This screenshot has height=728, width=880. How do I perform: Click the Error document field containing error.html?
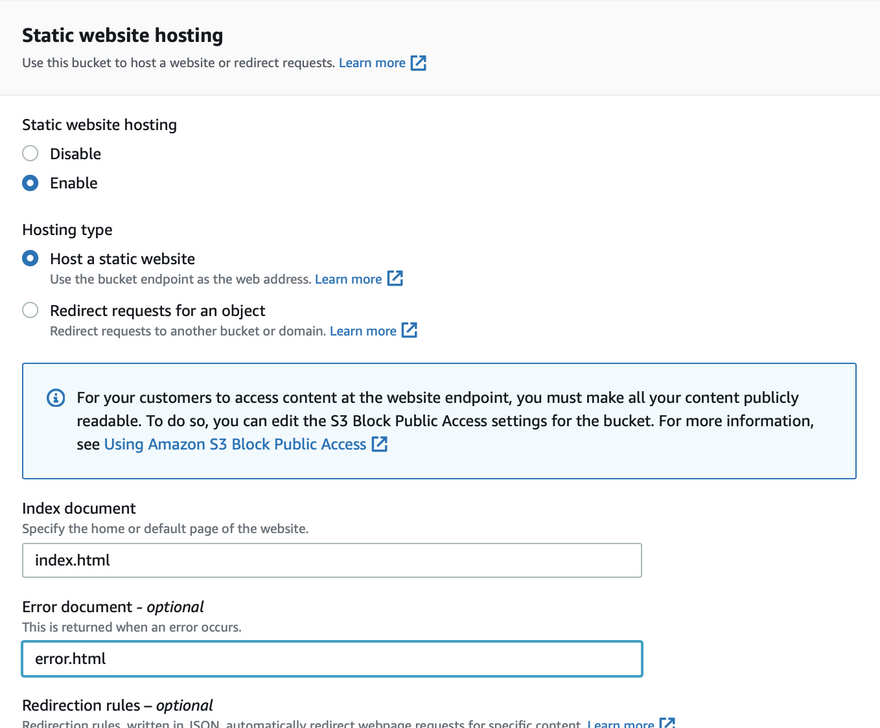coord(331,659)
